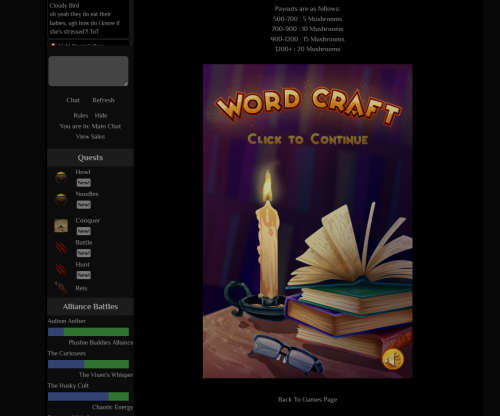
Task: Click the Conquer quest map icon
Action: click(61, 226)
